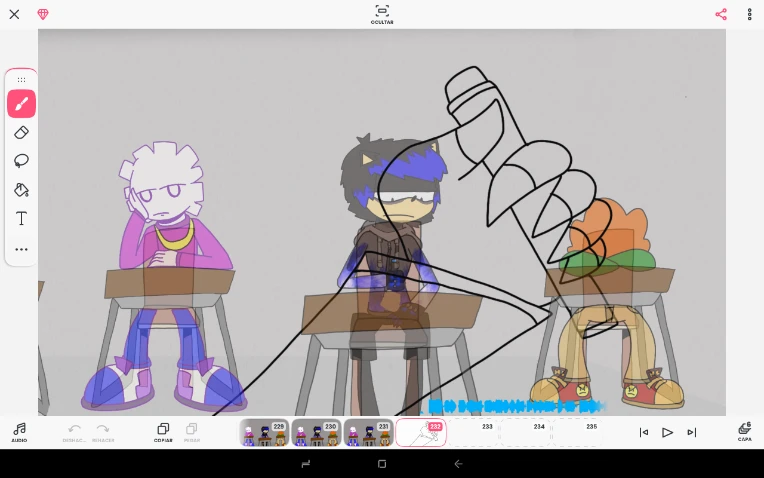
Task: Play the animation
Action: [667, 432]
